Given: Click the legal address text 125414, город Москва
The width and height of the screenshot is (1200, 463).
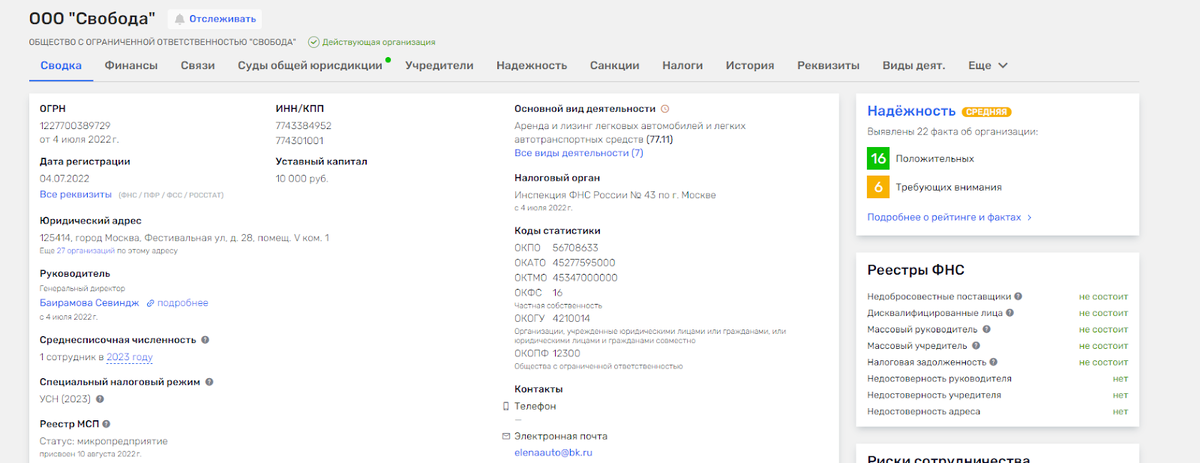Looking at the screenshot, I should pyautogui.click(x=184, y=238).
